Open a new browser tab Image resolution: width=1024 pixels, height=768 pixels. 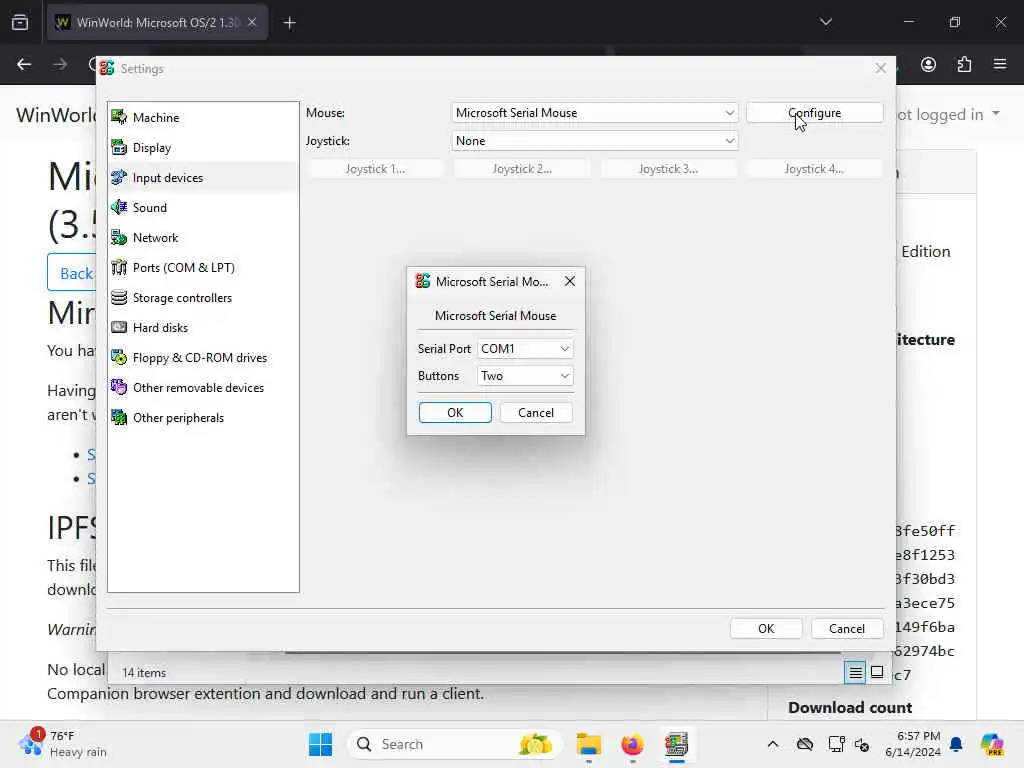pos(289,23)
